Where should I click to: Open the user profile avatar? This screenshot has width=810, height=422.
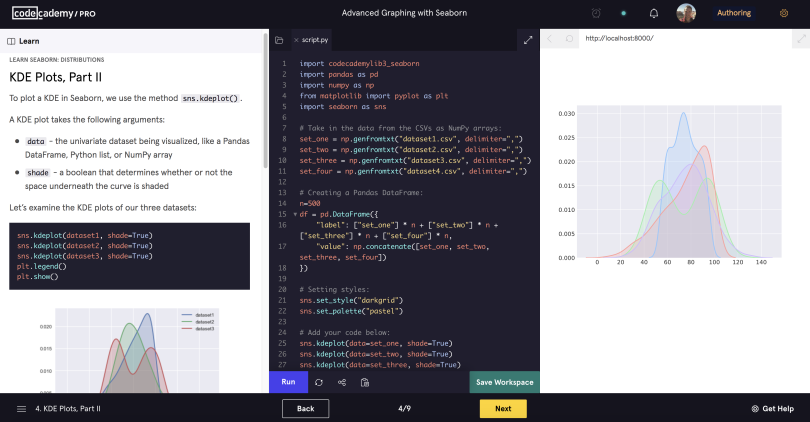click(686, 13)
